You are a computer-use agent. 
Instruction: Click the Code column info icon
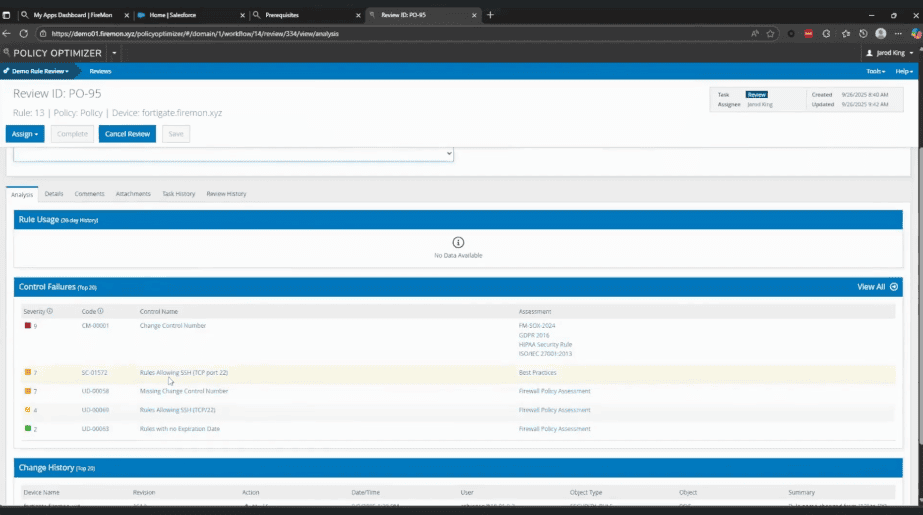pyautogui.click(x=100, y=311)
